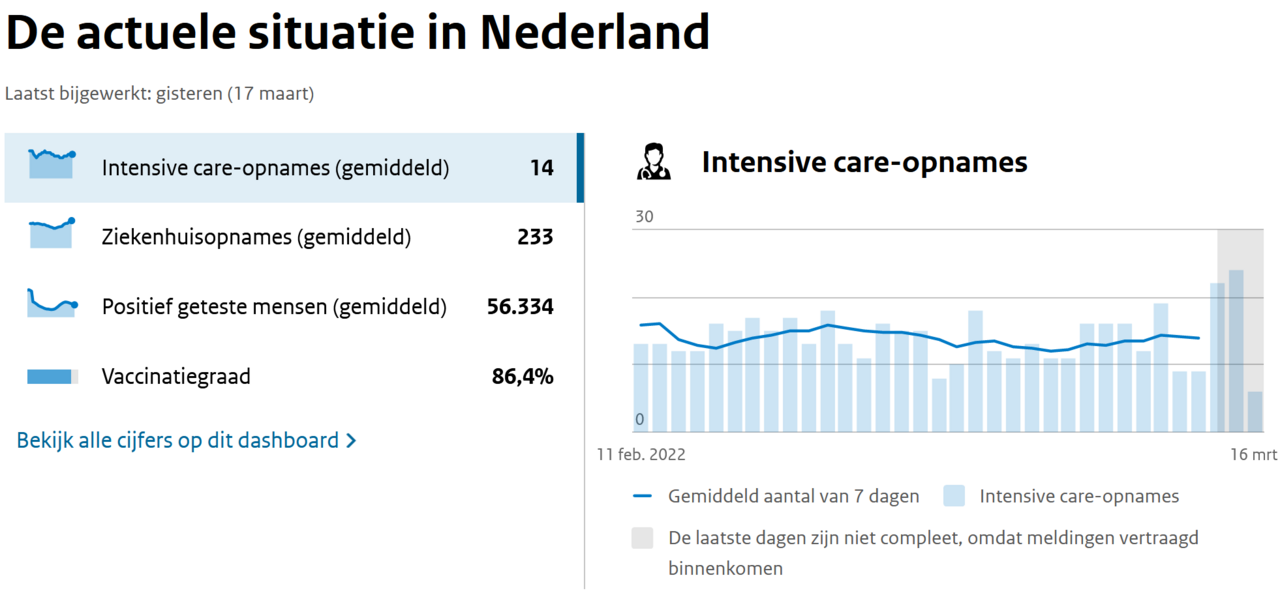Viewport: 1280px width, 595px height.
Task: Open 'Bekijk alle cijfers op dit dashboard' link
Action: click(178, 440)
